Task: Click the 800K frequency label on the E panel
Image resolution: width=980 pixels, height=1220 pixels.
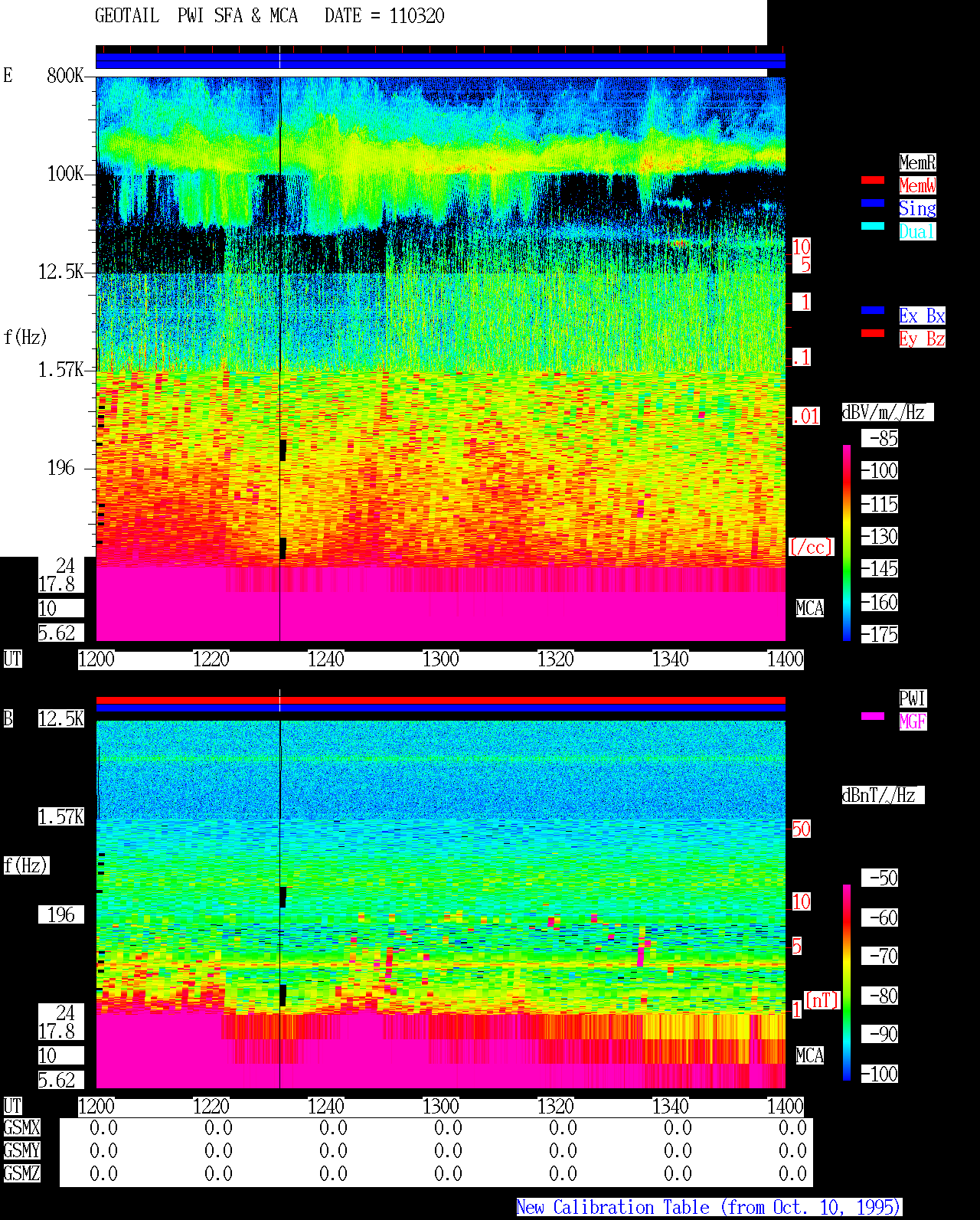Action: coord(65,75)
